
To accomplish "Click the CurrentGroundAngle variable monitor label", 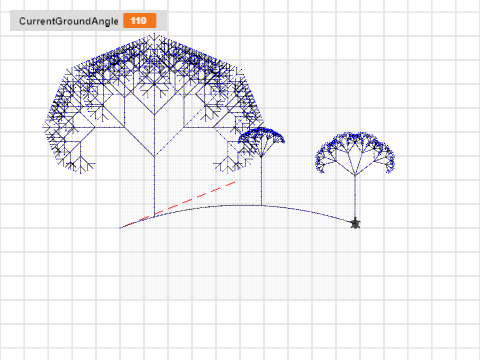I will point(69,21).
